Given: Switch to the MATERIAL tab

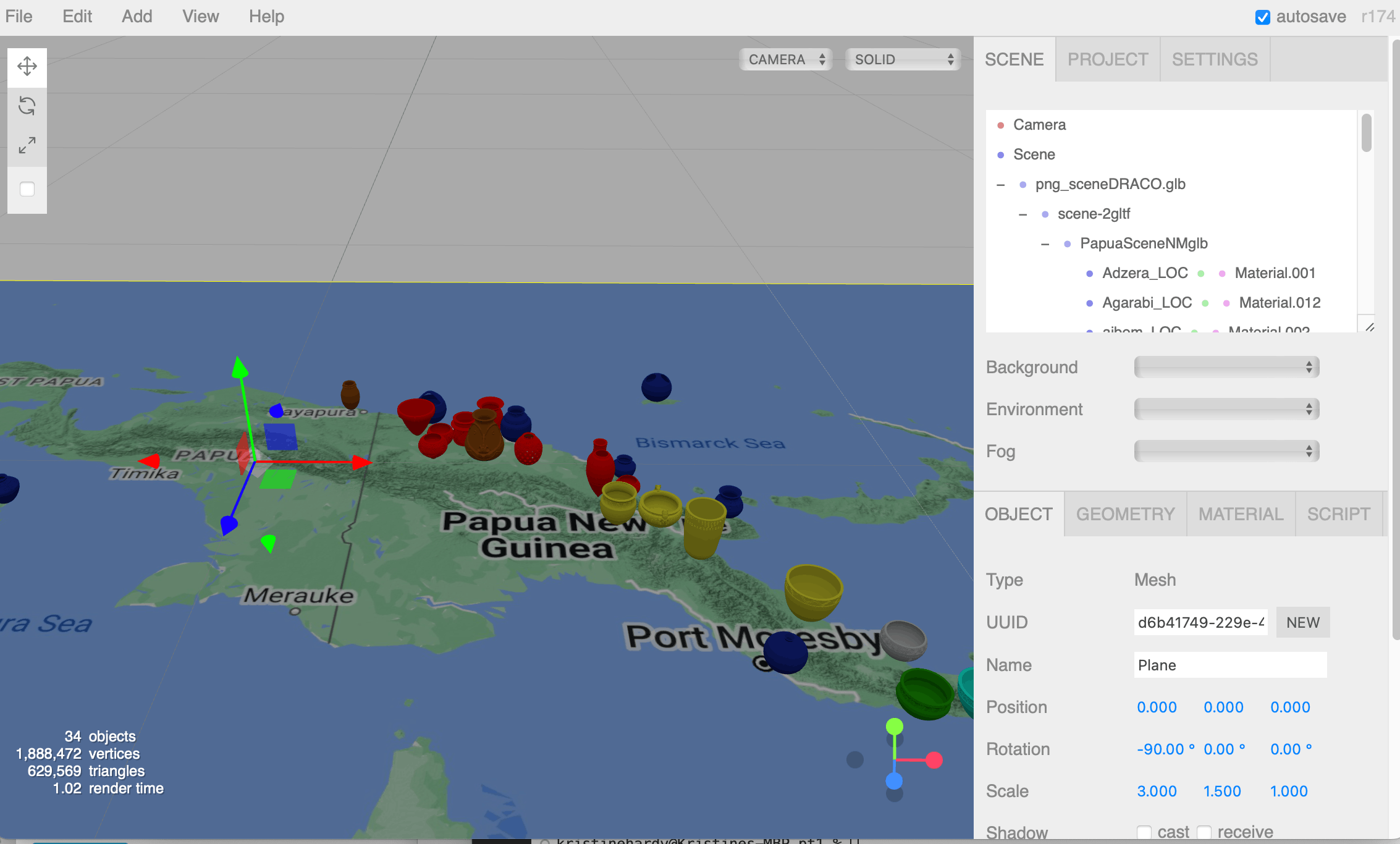Looking at the screenshot, I should point(1241,514).
